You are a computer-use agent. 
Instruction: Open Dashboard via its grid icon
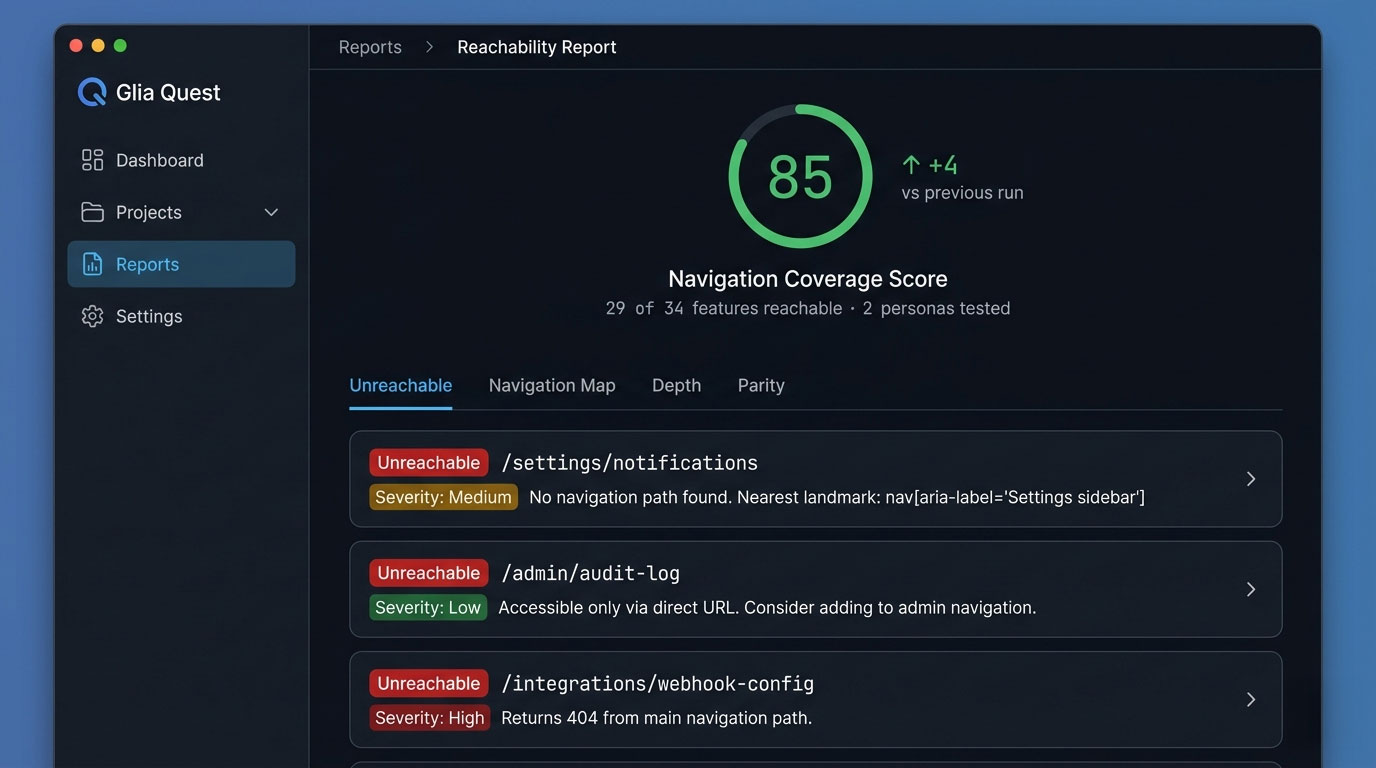(x=92, y=160)
